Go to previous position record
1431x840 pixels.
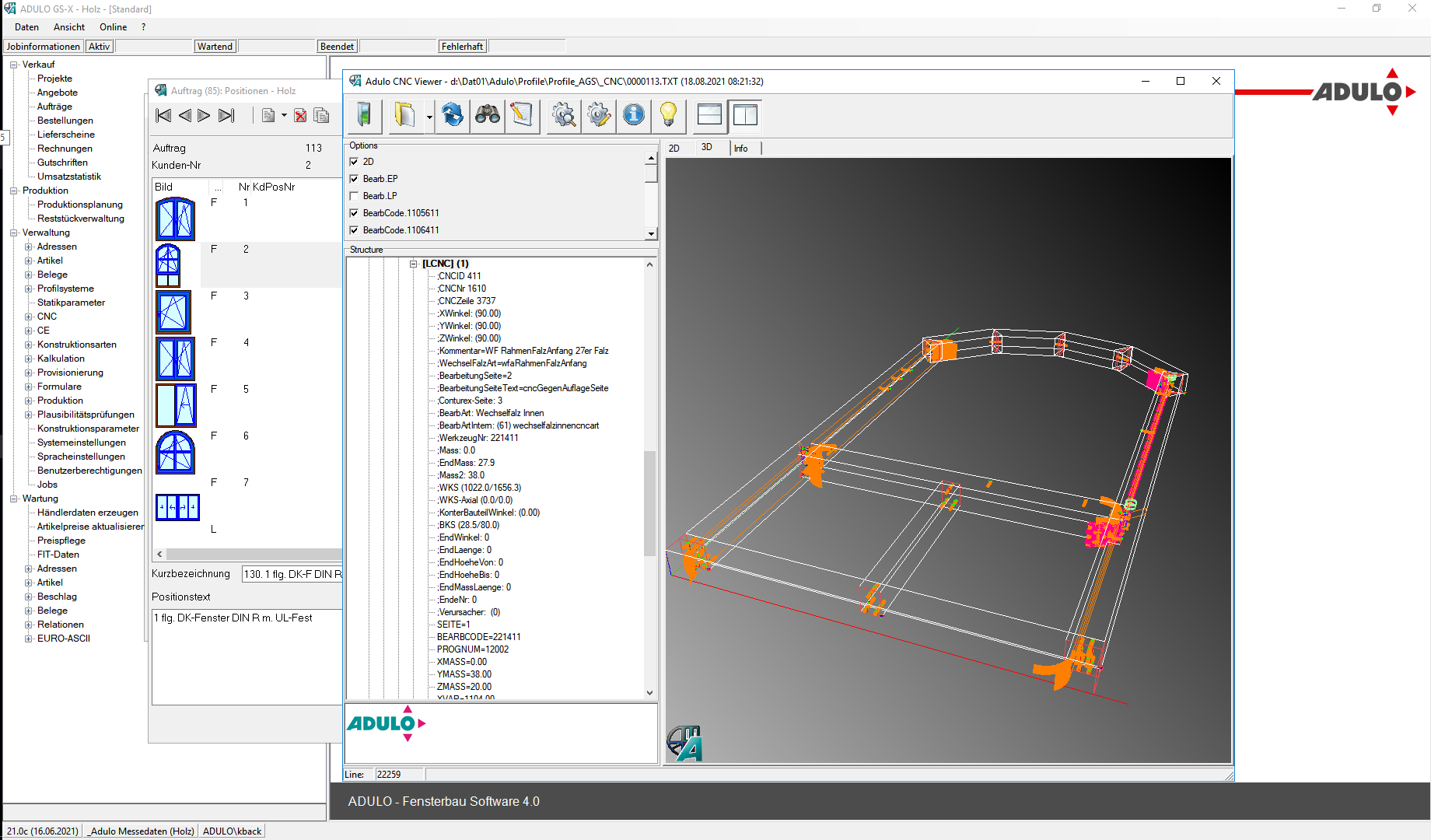click(184, 116)
